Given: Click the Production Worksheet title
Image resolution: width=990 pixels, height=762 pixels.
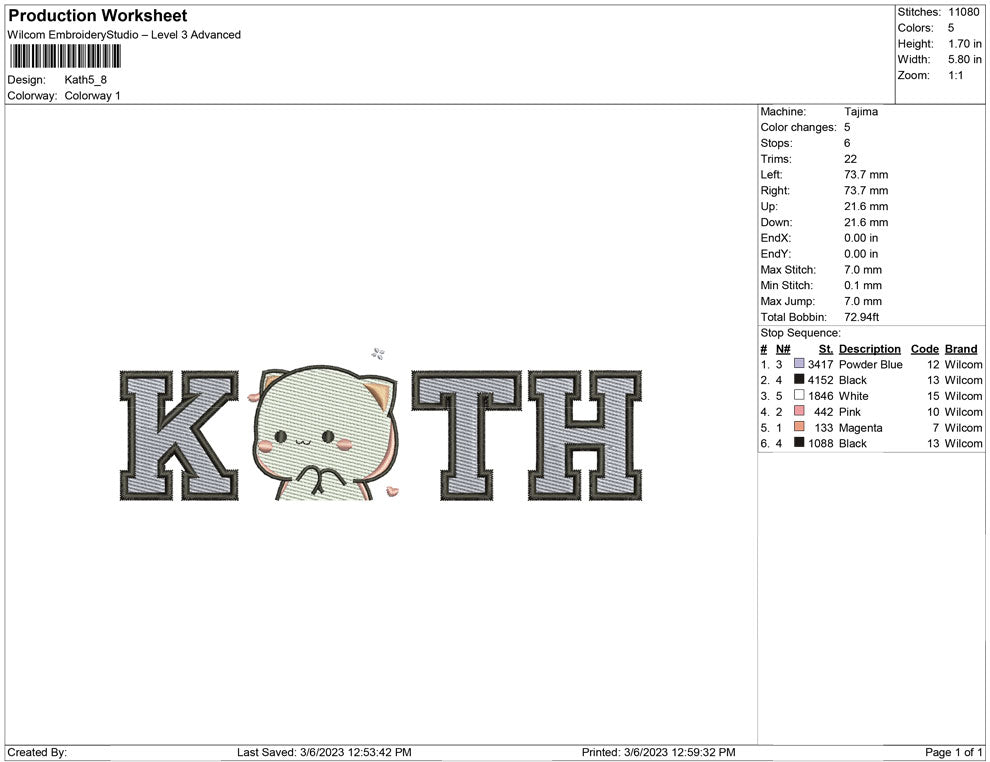Looking at the screenshot, I should (x=98, y=16).
